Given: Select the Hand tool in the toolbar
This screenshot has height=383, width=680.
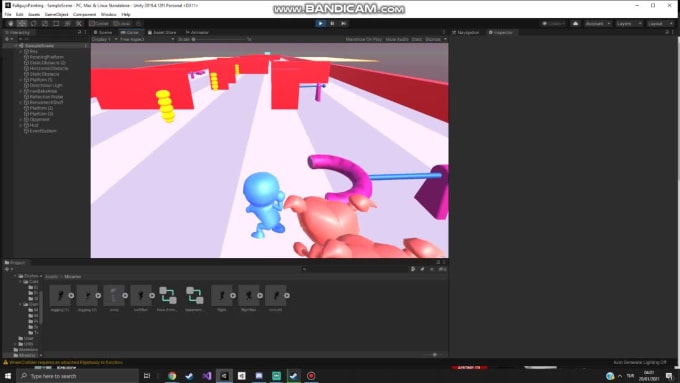Looking at the screenshot, I should tap(11, 23).
